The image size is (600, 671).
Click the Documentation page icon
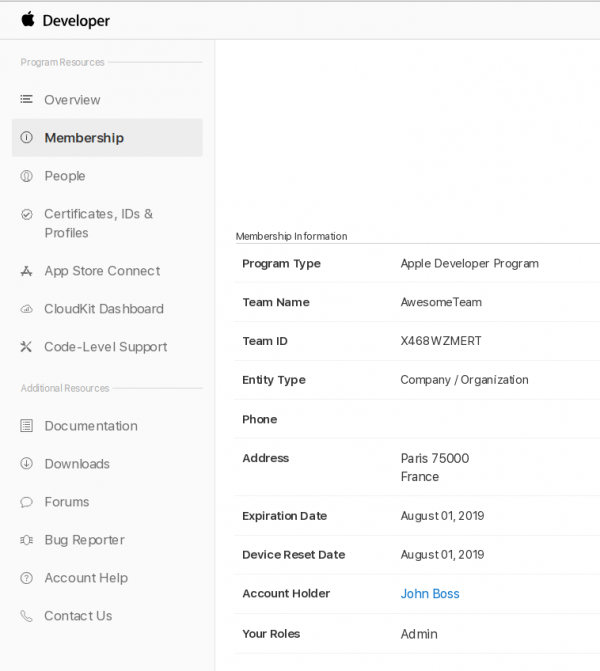pyautogui.click(x=27, y=426)
